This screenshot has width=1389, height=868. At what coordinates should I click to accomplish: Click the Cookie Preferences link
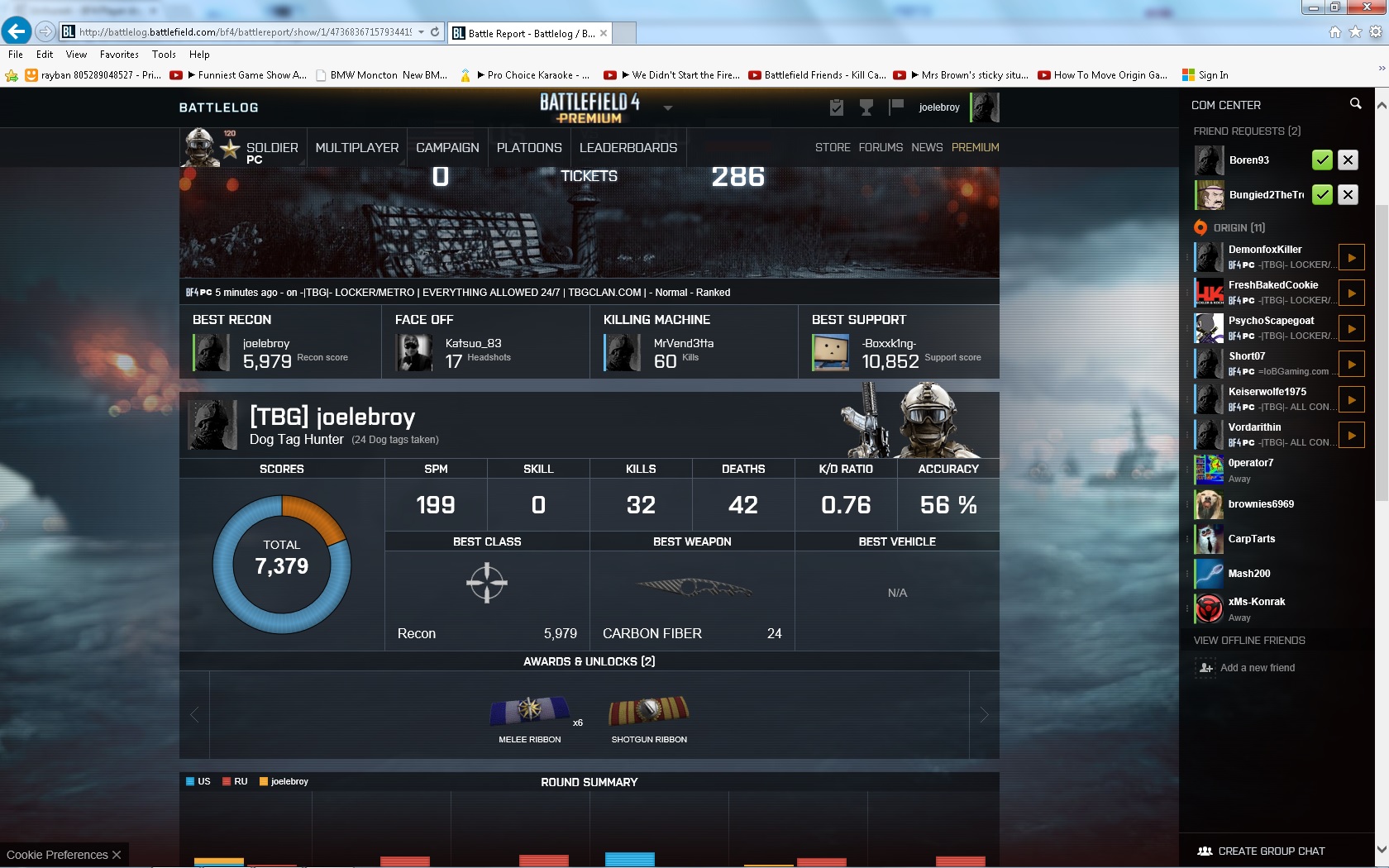coord(57,855)
